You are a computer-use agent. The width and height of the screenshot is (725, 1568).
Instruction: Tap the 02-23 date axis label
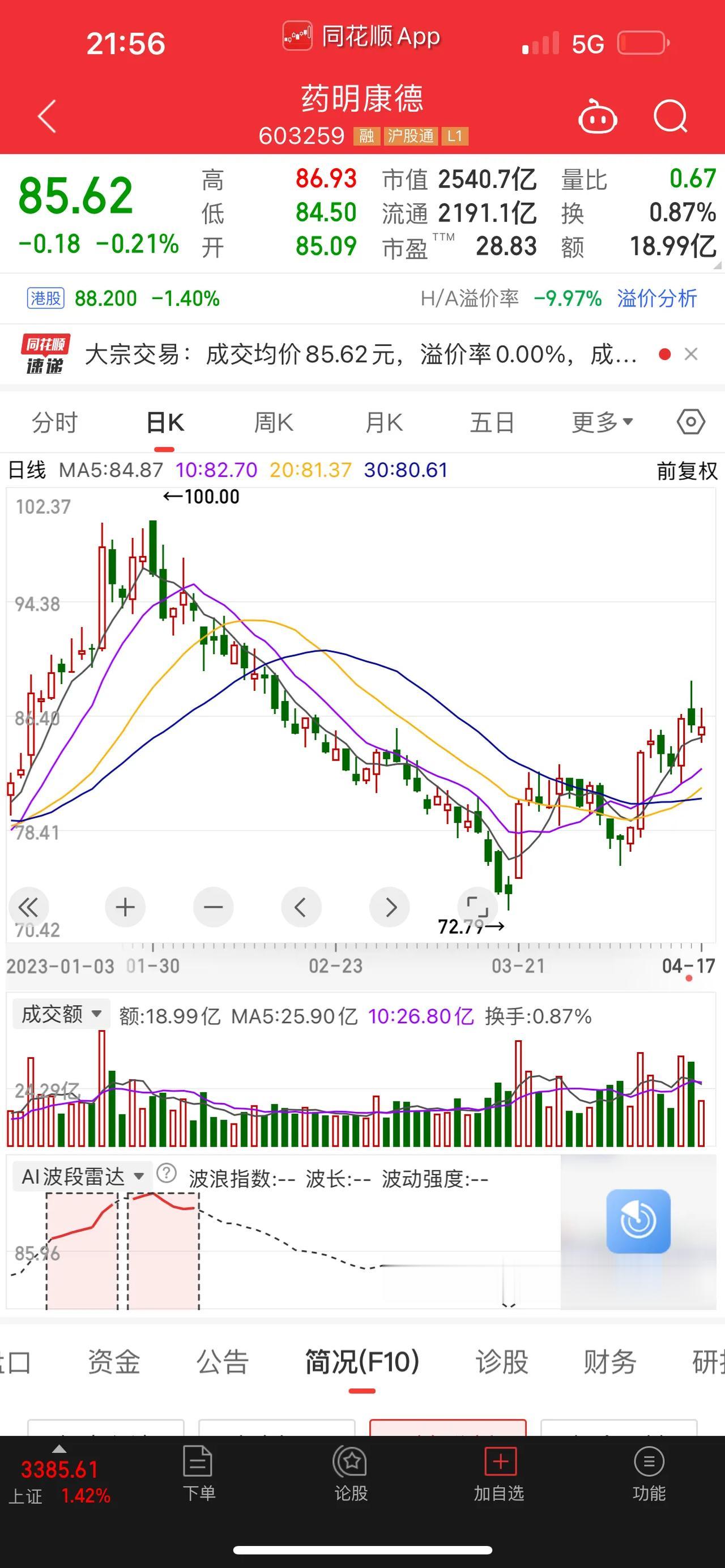335,965
